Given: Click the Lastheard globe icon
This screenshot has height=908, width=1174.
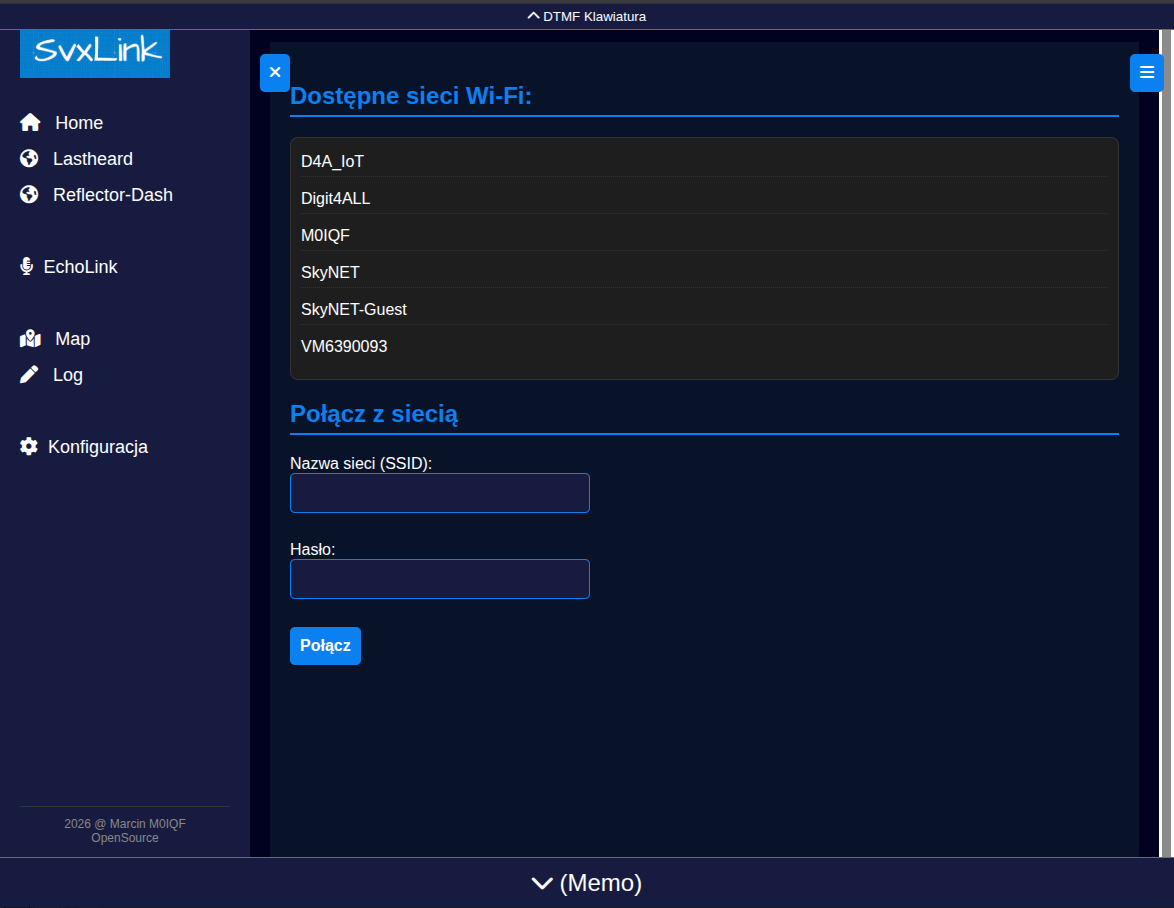Looking at the screenshot, I should point(29,159).
